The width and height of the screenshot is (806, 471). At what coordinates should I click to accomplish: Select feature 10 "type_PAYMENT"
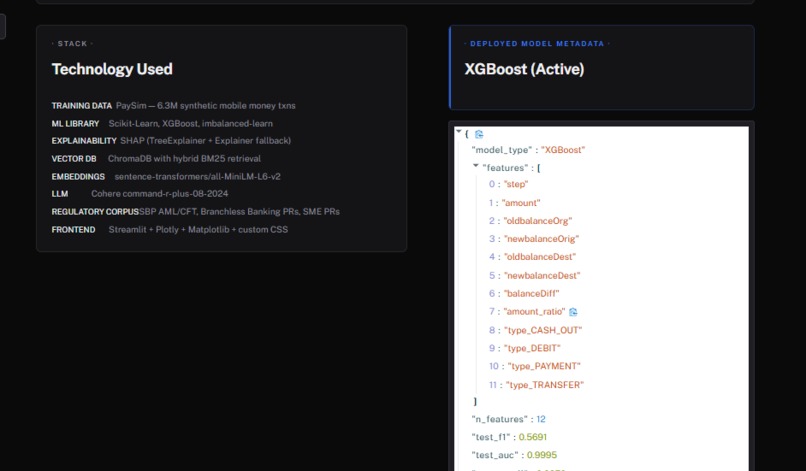[544, 366]
